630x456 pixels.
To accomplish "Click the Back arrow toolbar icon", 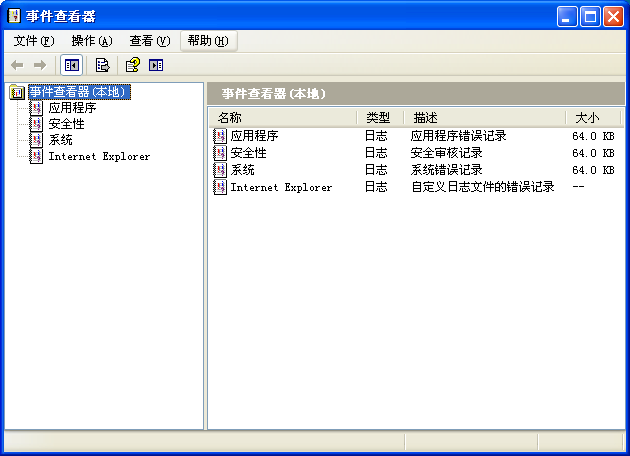I will (x=17, y=65).
